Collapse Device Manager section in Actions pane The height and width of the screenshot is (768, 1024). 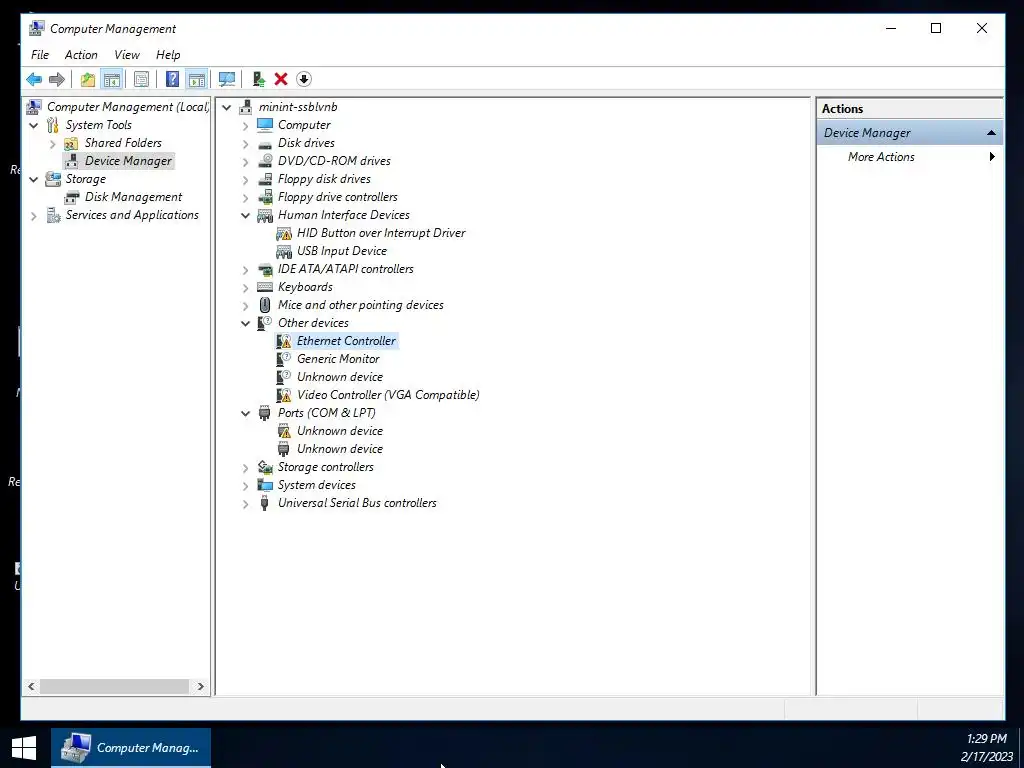pos(991,133)
